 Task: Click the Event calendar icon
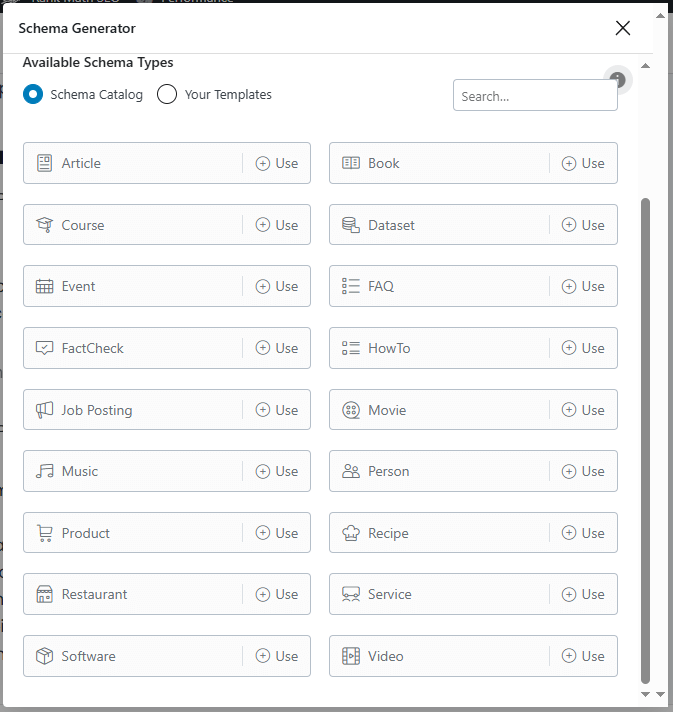point(44,286)
